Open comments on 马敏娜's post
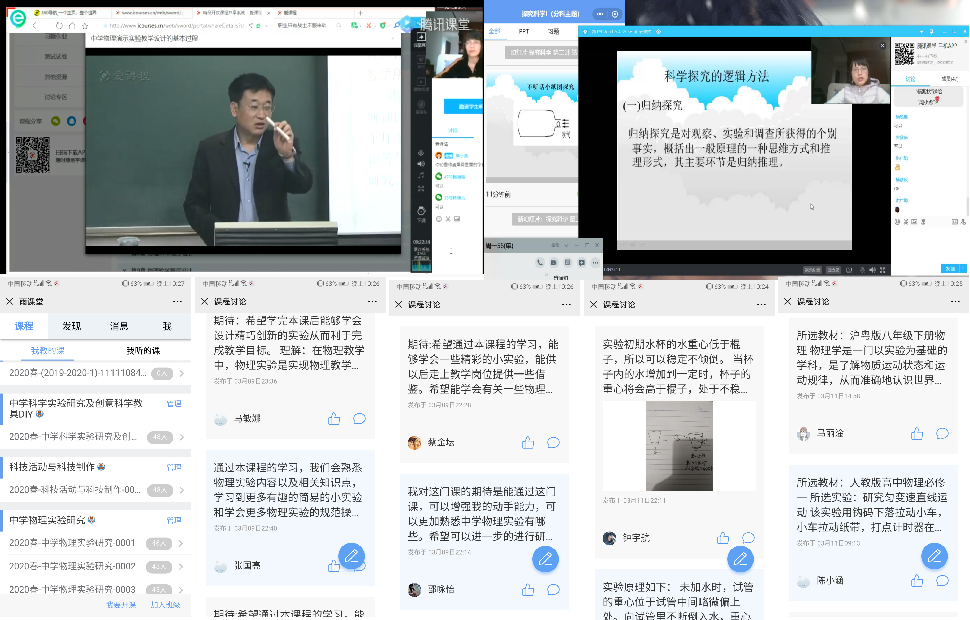The image size is (970, 620). click(359, 419)
